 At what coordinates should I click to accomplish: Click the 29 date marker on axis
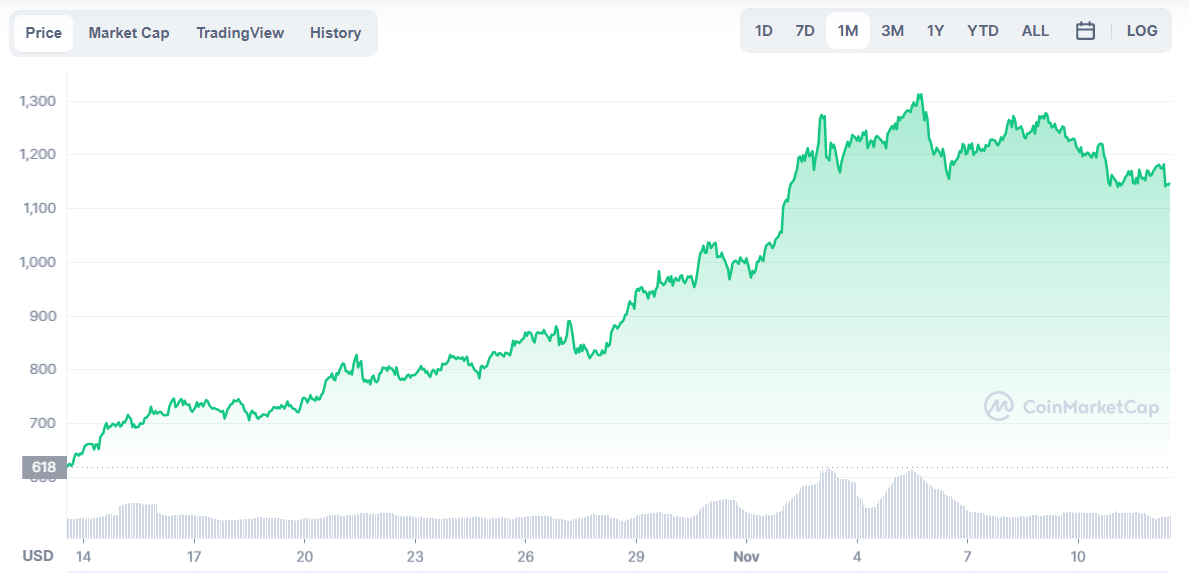coord(636,556)
